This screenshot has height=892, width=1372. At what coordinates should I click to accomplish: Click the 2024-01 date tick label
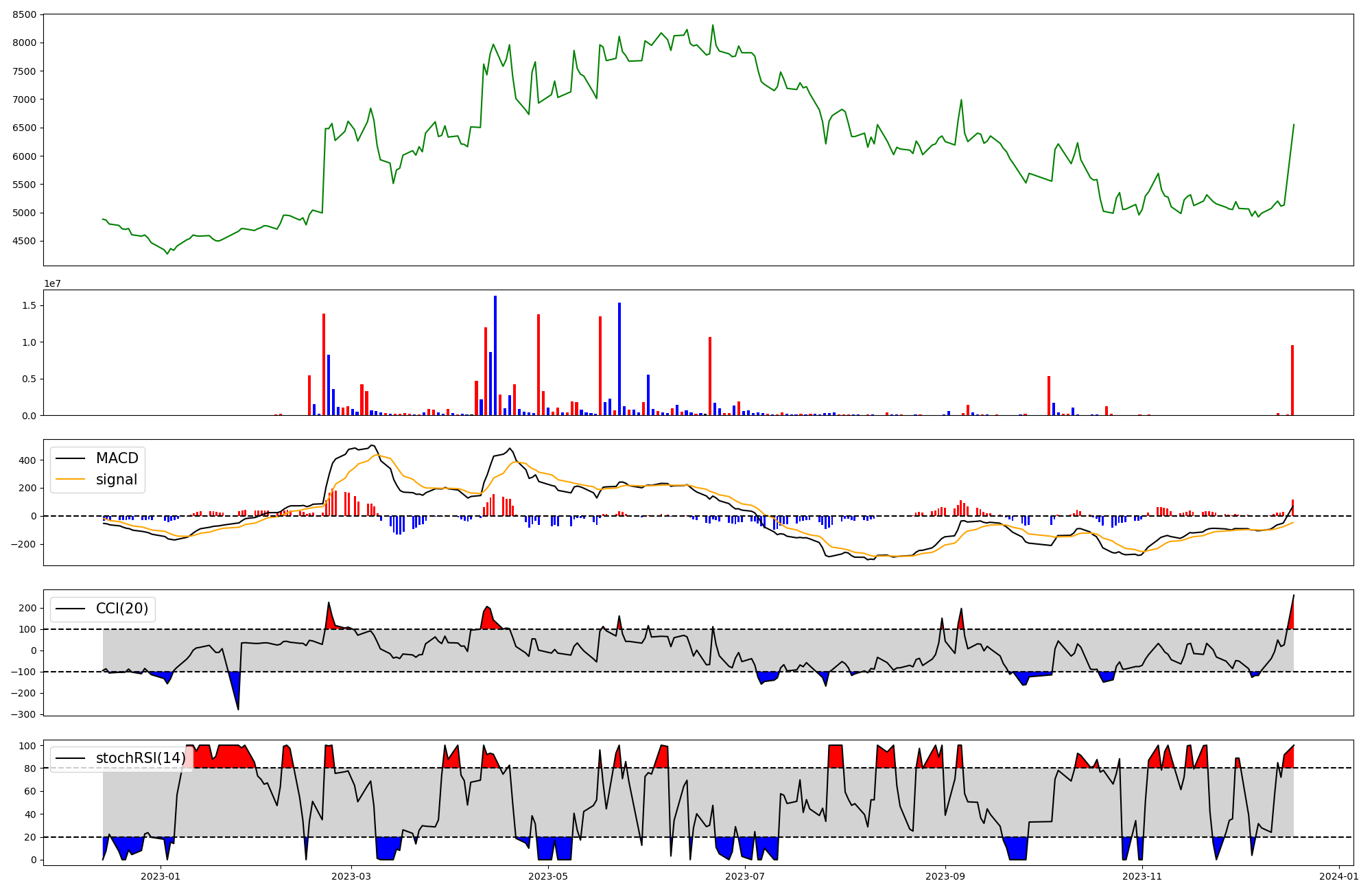pos(1338,876)
